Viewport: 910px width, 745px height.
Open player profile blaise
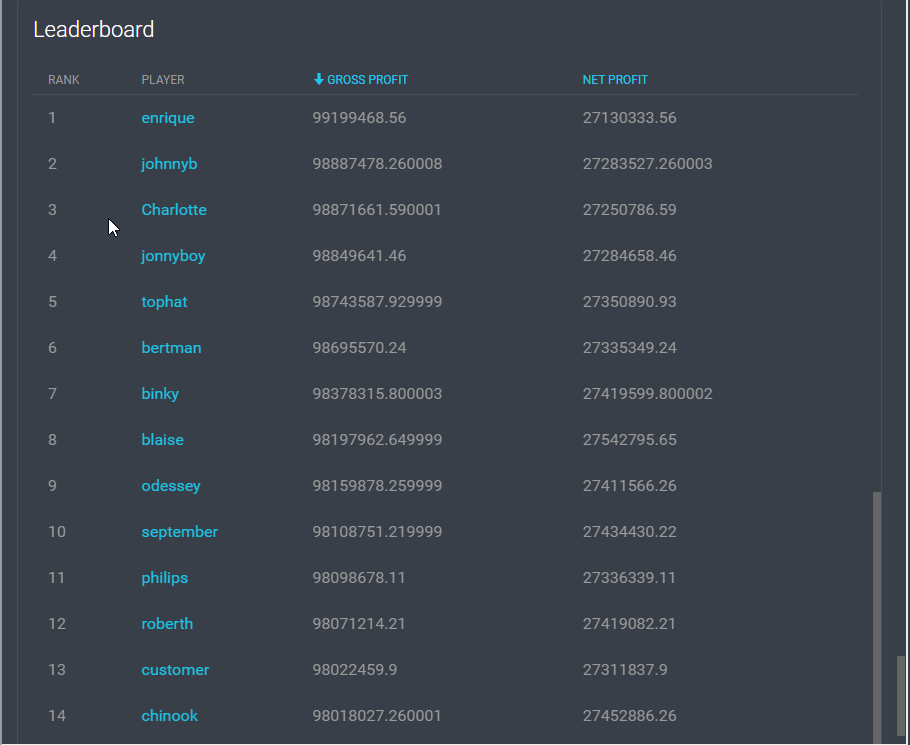click(x=162, y=440)
